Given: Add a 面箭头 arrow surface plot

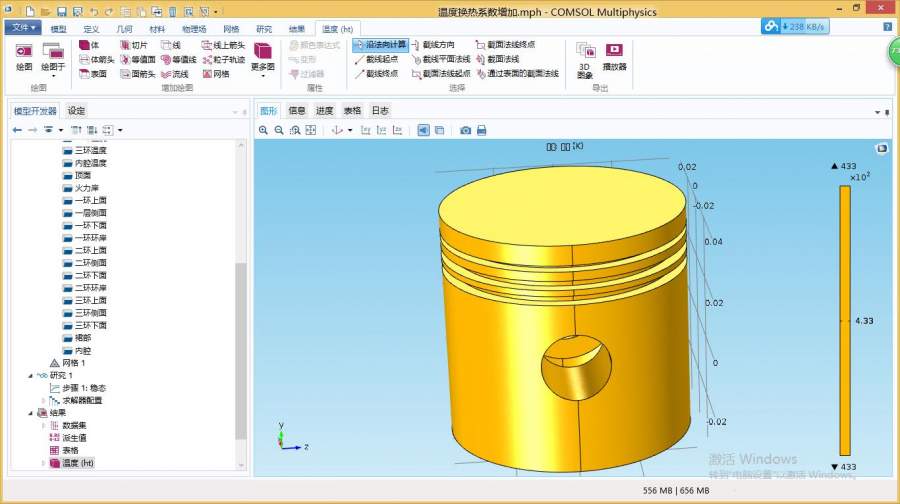Looking at the screenshot, I should pos(138,73).
